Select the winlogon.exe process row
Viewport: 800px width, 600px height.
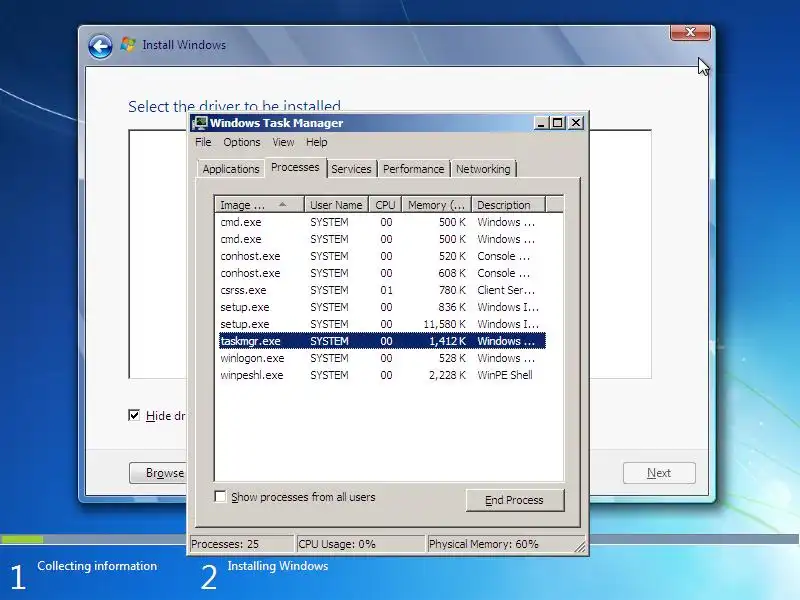coord(382,358)
